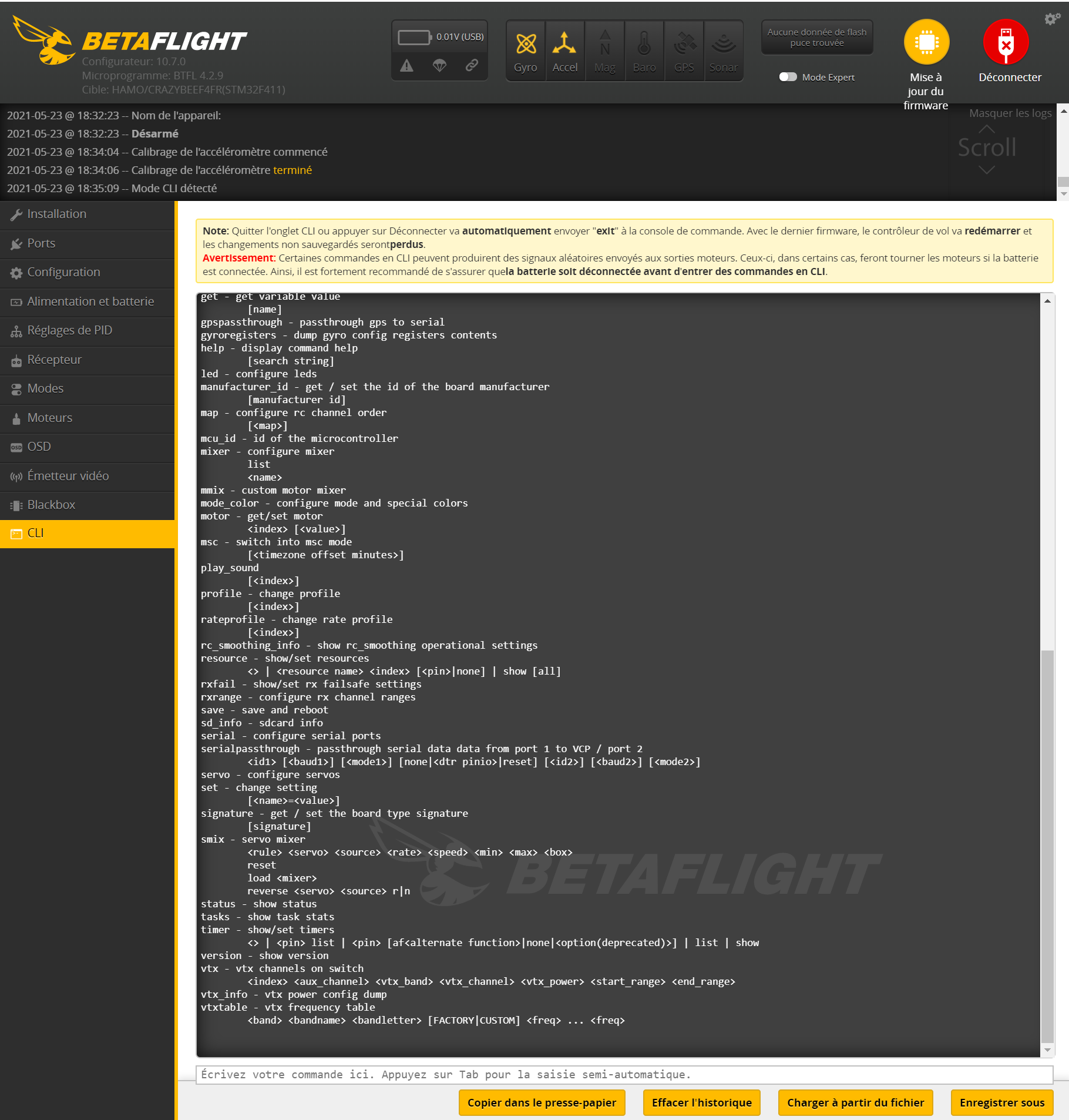Click the chain link icon in battery panel
The height and width of the screenshot is (1120, 1069).
coord(472,66)
